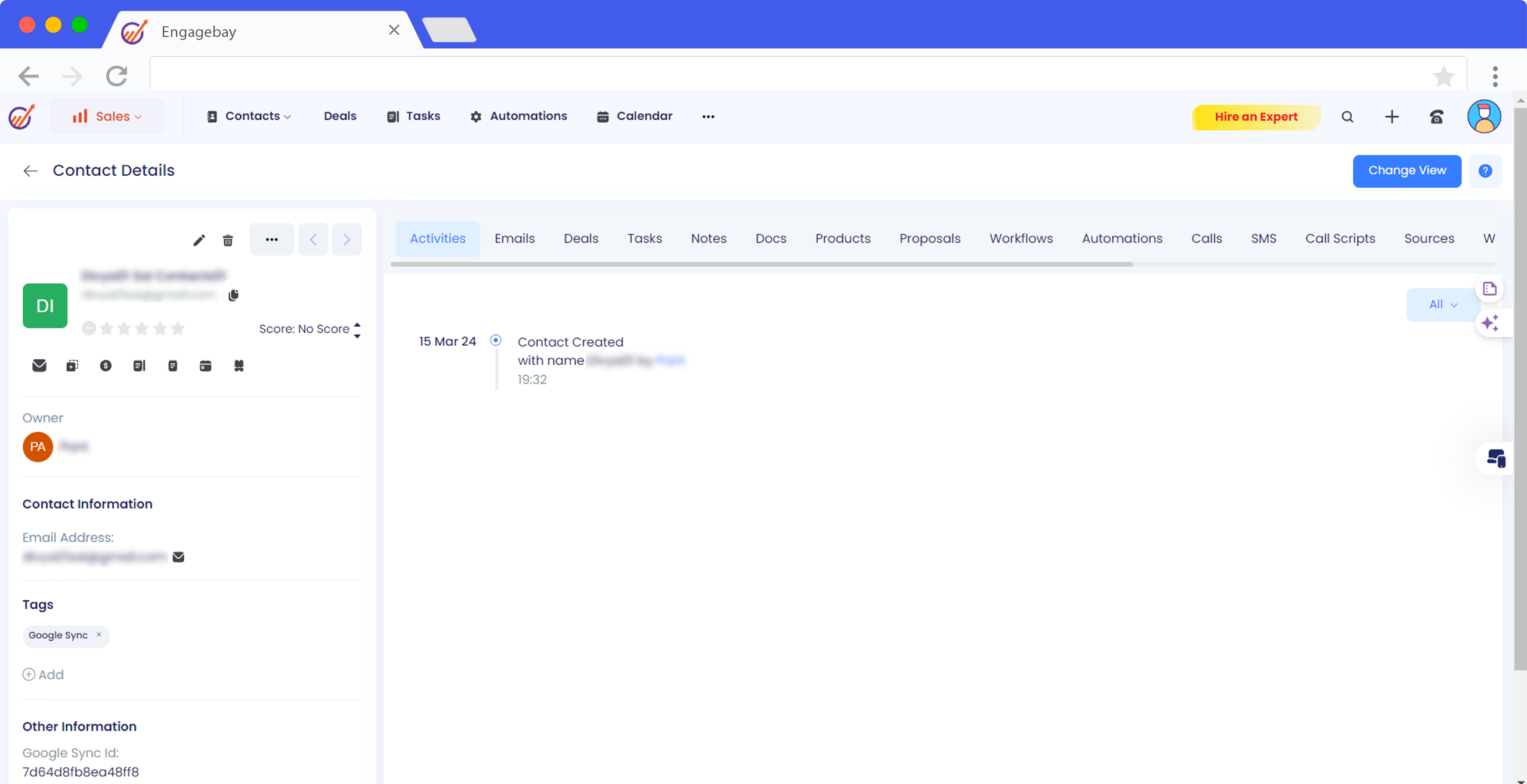Click the dollar sign add deal icon
Image resolution: width=1527 pixels, height=784 pixels.
coord(106,365)
